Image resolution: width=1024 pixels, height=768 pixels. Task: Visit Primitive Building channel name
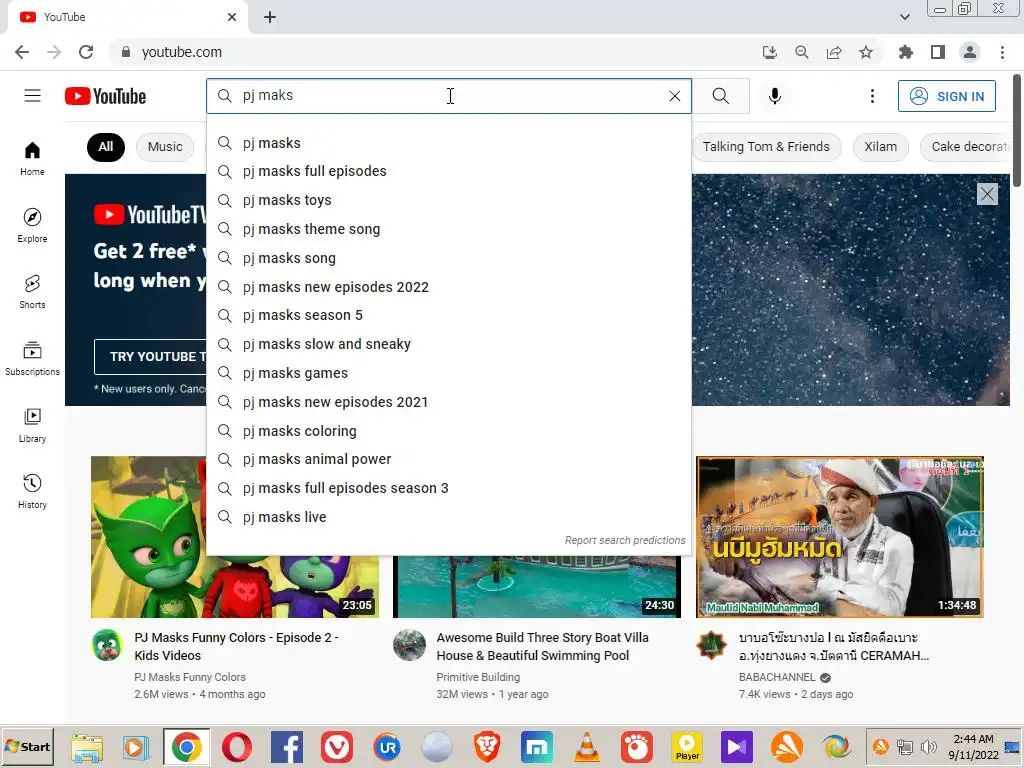coord(478,677)
